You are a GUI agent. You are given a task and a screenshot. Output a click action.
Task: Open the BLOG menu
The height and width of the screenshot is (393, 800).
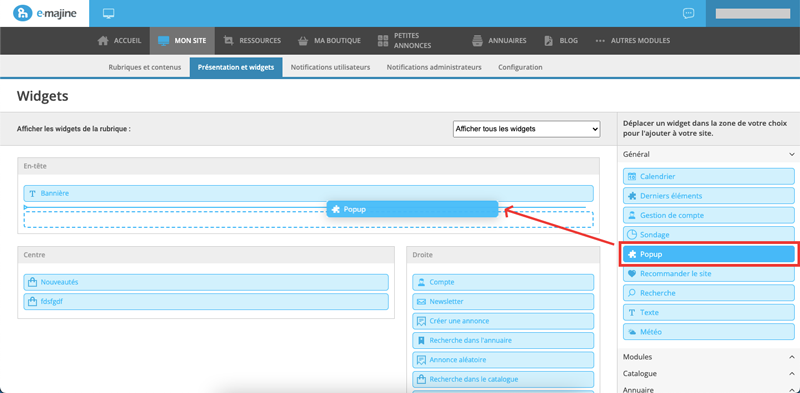561,41
